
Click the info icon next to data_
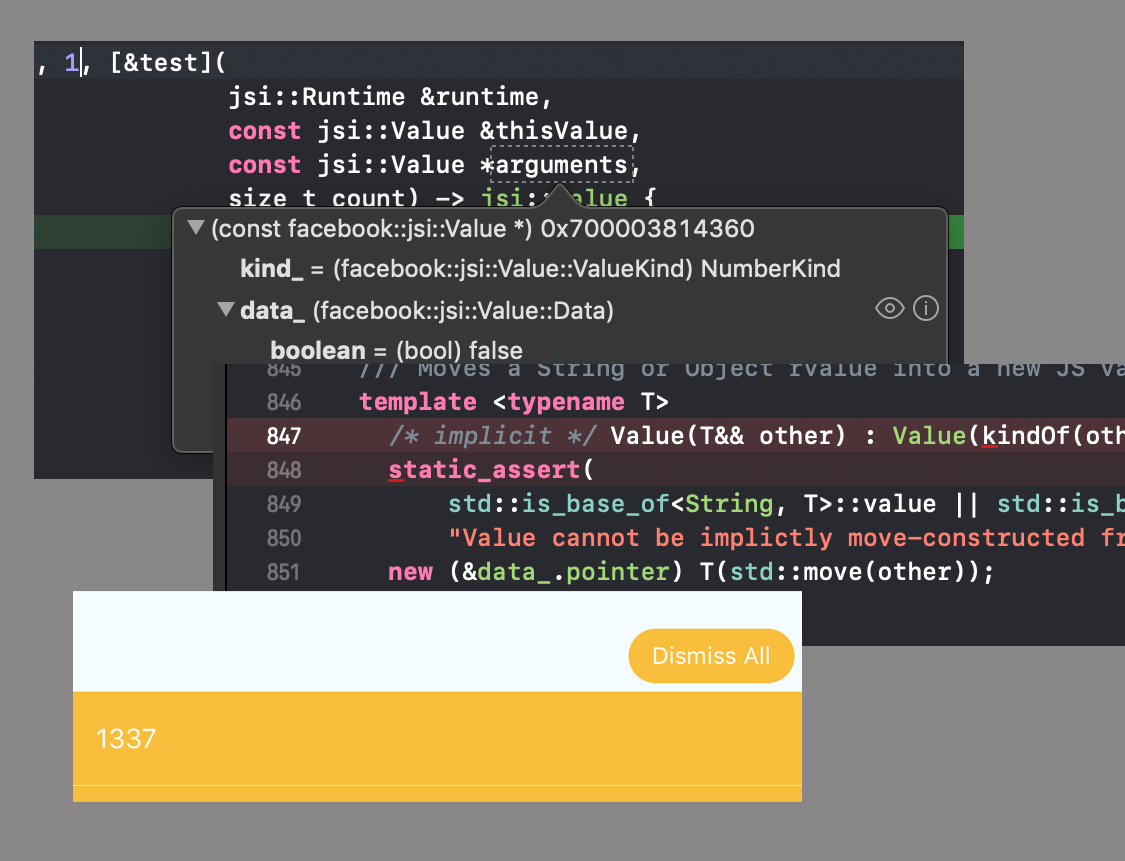925,308
